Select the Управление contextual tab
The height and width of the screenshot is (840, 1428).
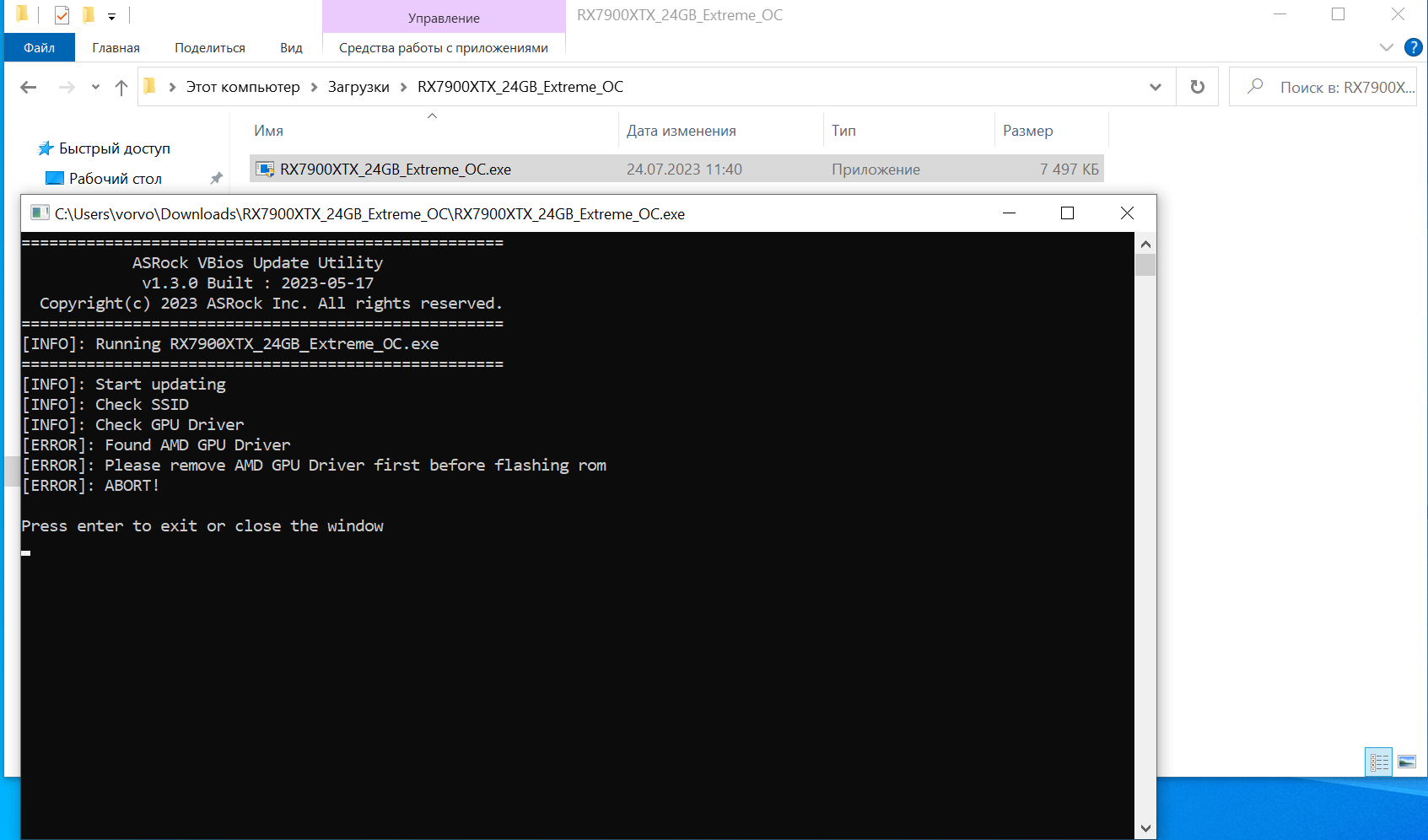(x=444, y=17)
